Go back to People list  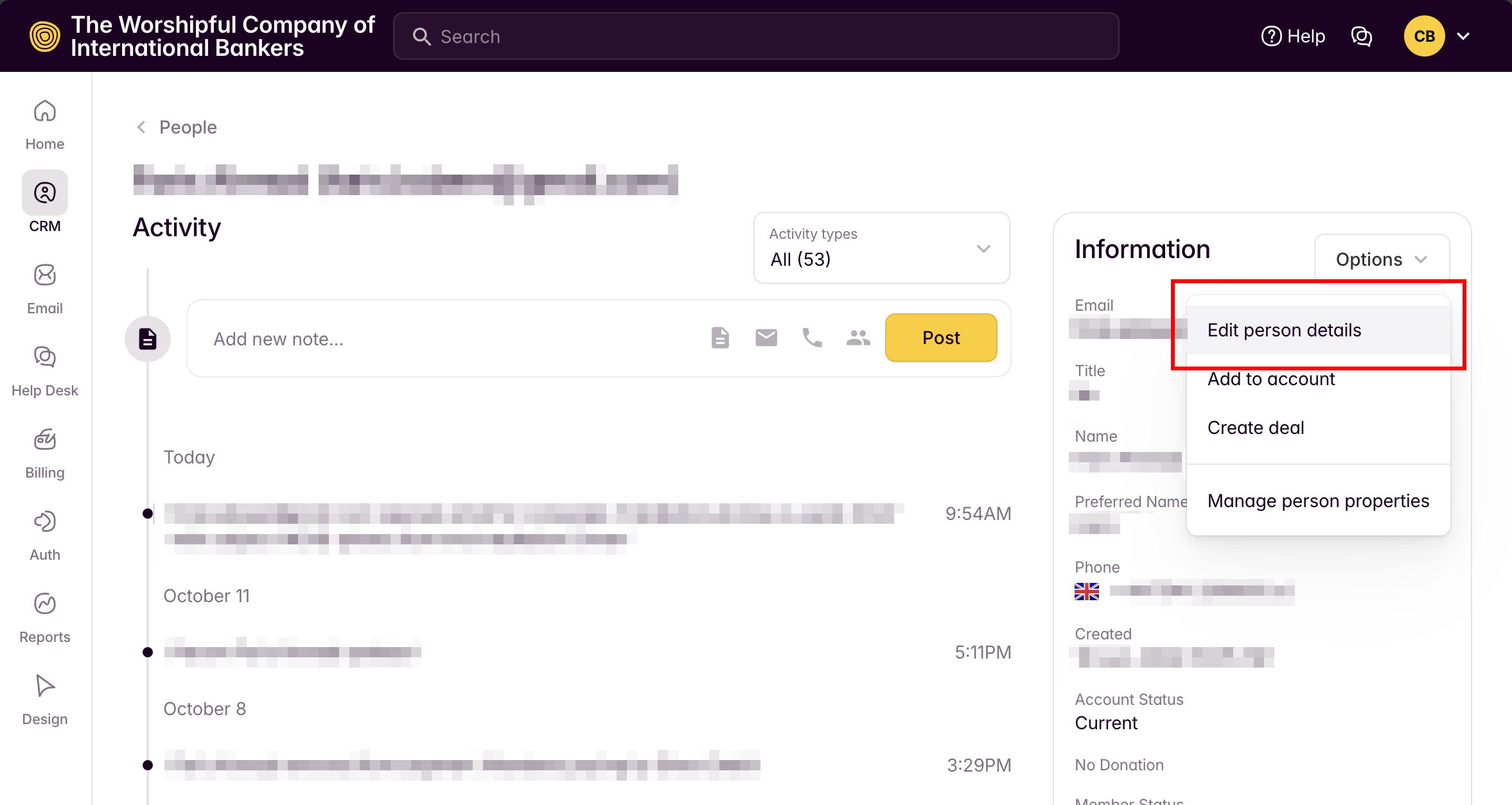click(x=177, y=127)
